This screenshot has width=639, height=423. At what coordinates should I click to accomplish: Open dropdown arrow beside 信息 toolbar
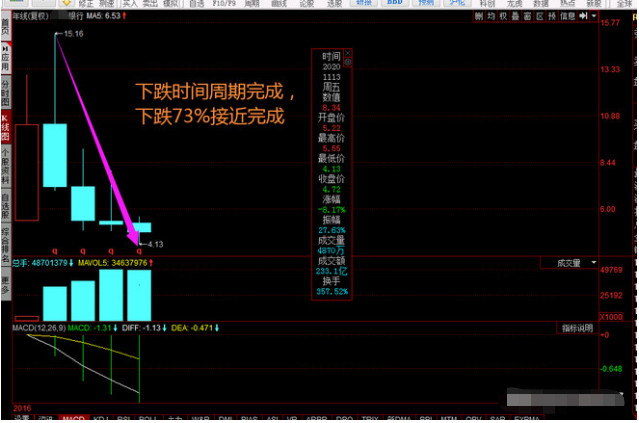point(594,16)
